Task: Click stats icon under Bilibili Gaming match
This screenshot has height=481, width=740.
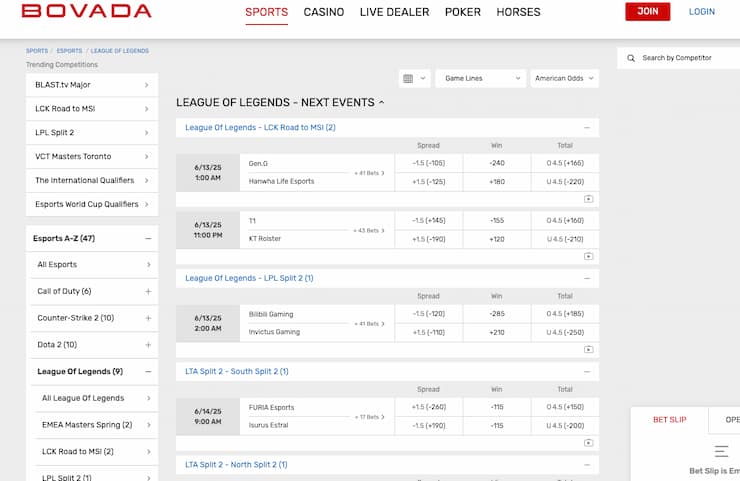Action: 588,349
